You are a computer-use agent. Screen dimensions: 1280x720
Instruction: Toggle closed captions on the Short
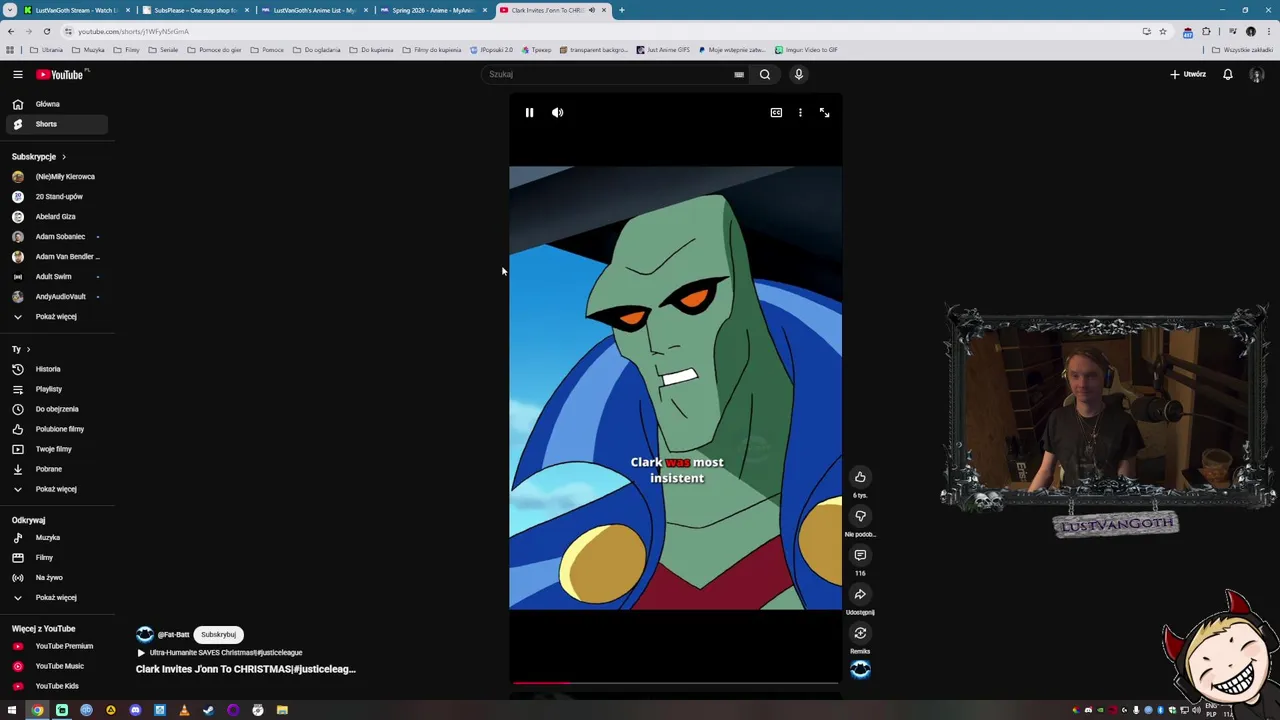pyautogui.click(x=776, y=113)
